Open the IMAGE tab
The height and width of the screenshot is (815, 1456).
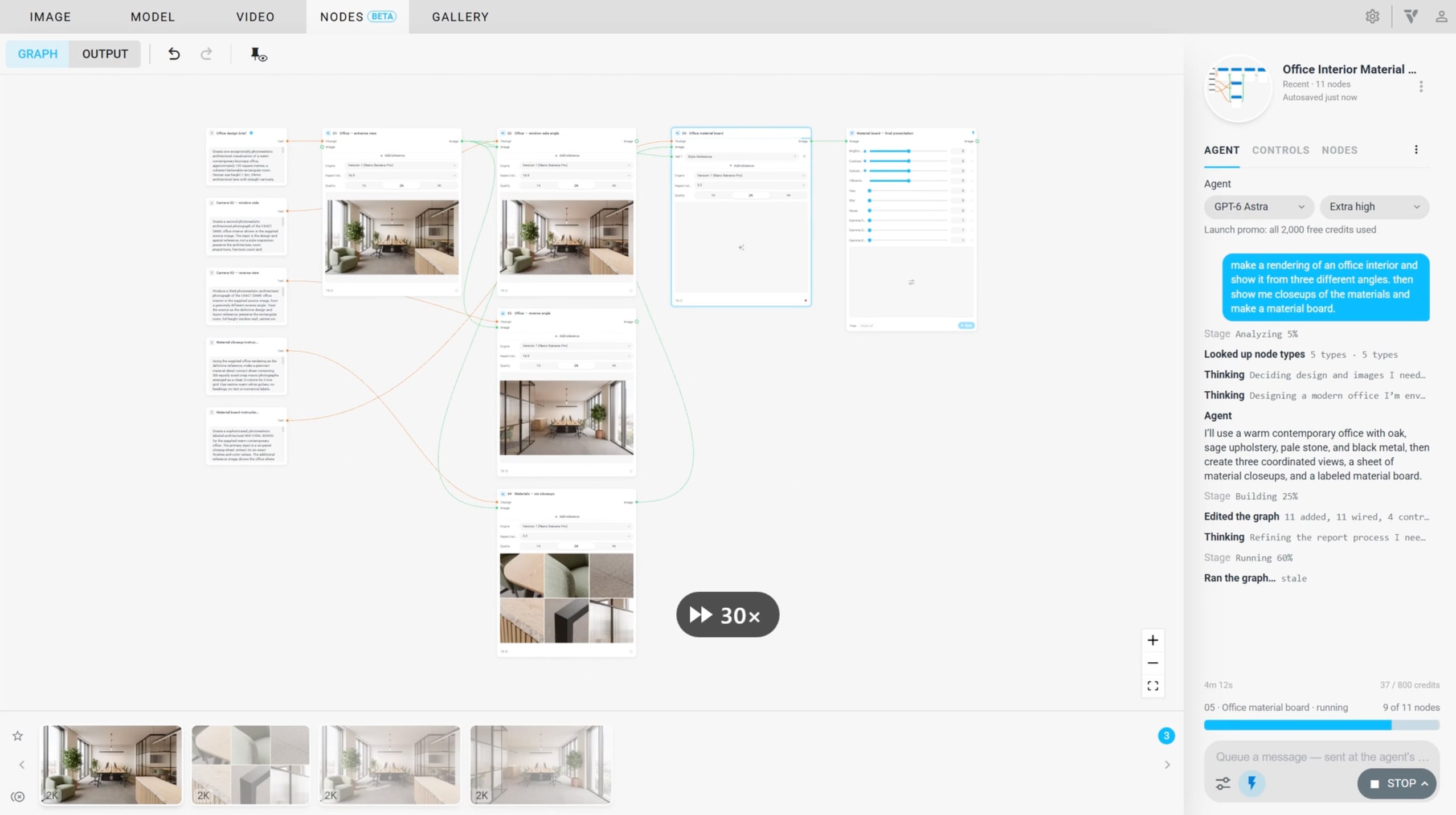click(x=50, y=17)
